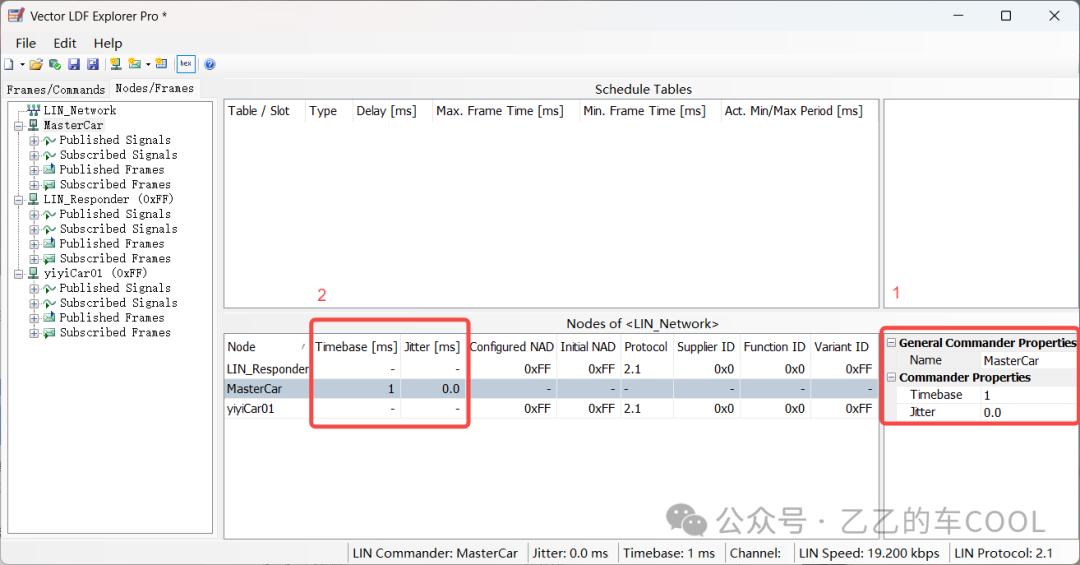
Task: Click Published Signals icon under yiyiCar01
Action: (49, 289)
